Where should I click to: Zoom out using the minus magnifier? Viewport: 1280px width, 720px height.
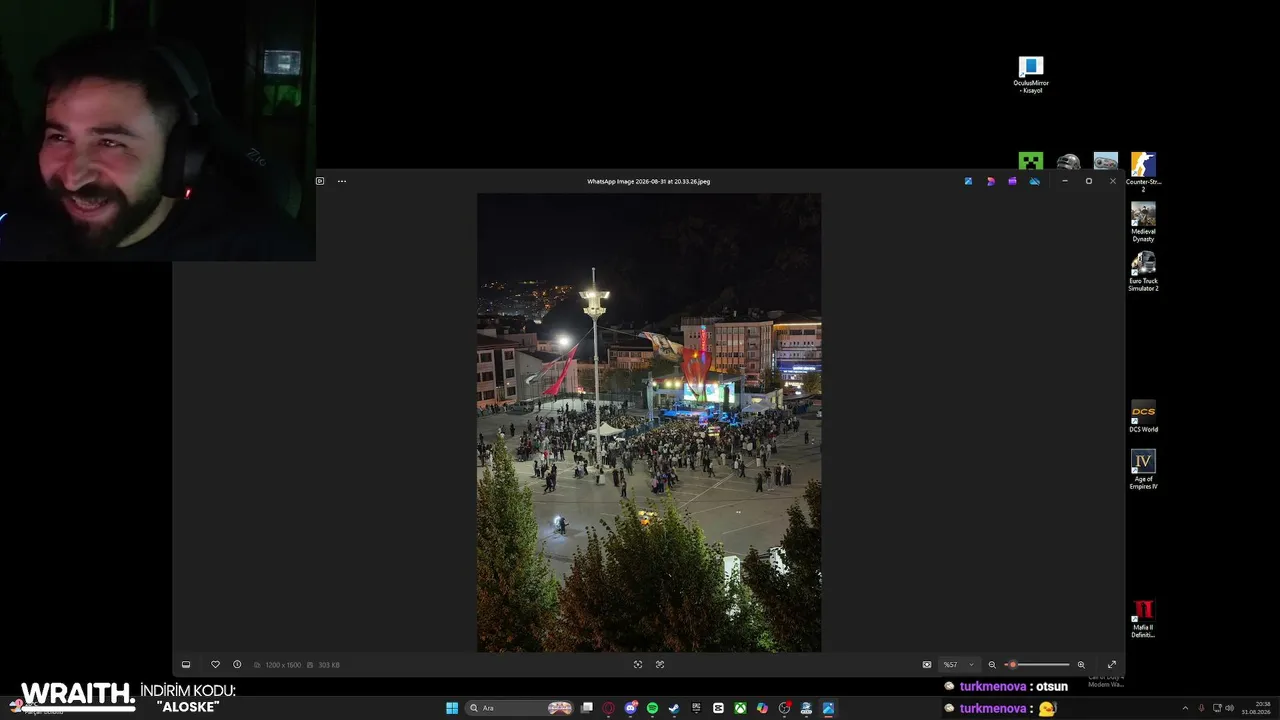[992, 665]
